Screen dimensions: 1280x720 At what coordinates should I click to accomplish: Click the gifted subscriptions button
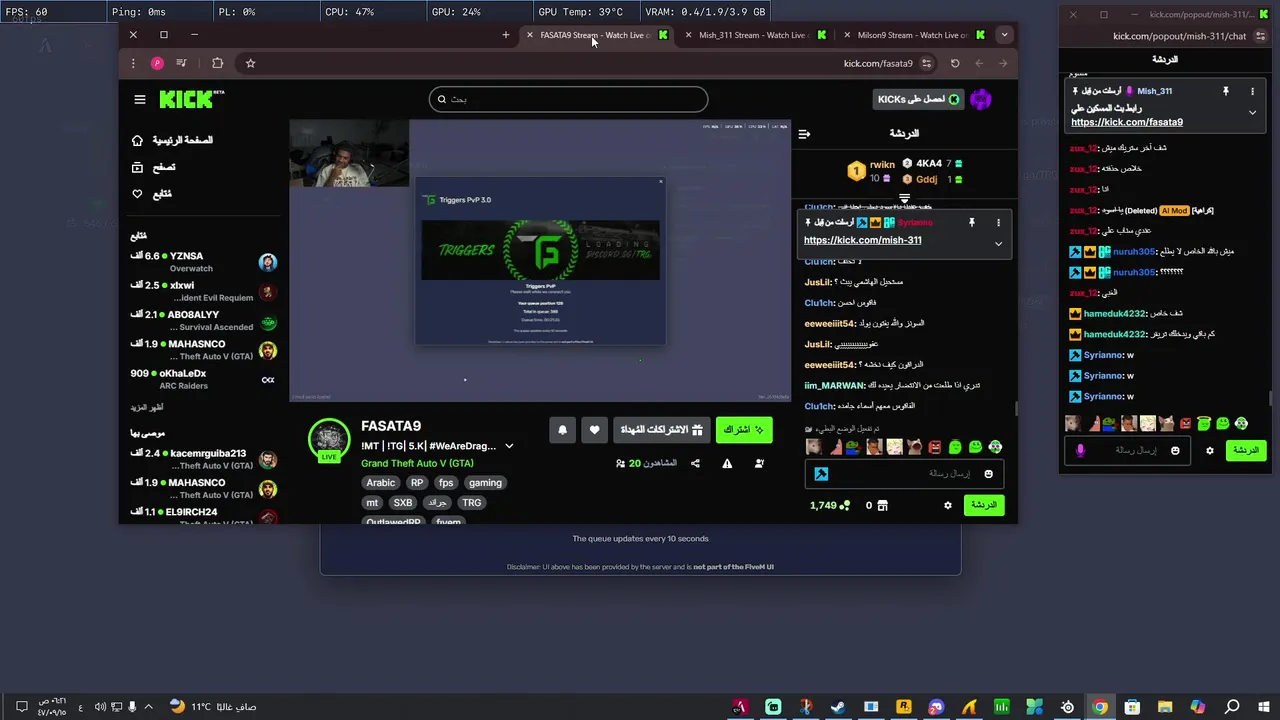661,430
